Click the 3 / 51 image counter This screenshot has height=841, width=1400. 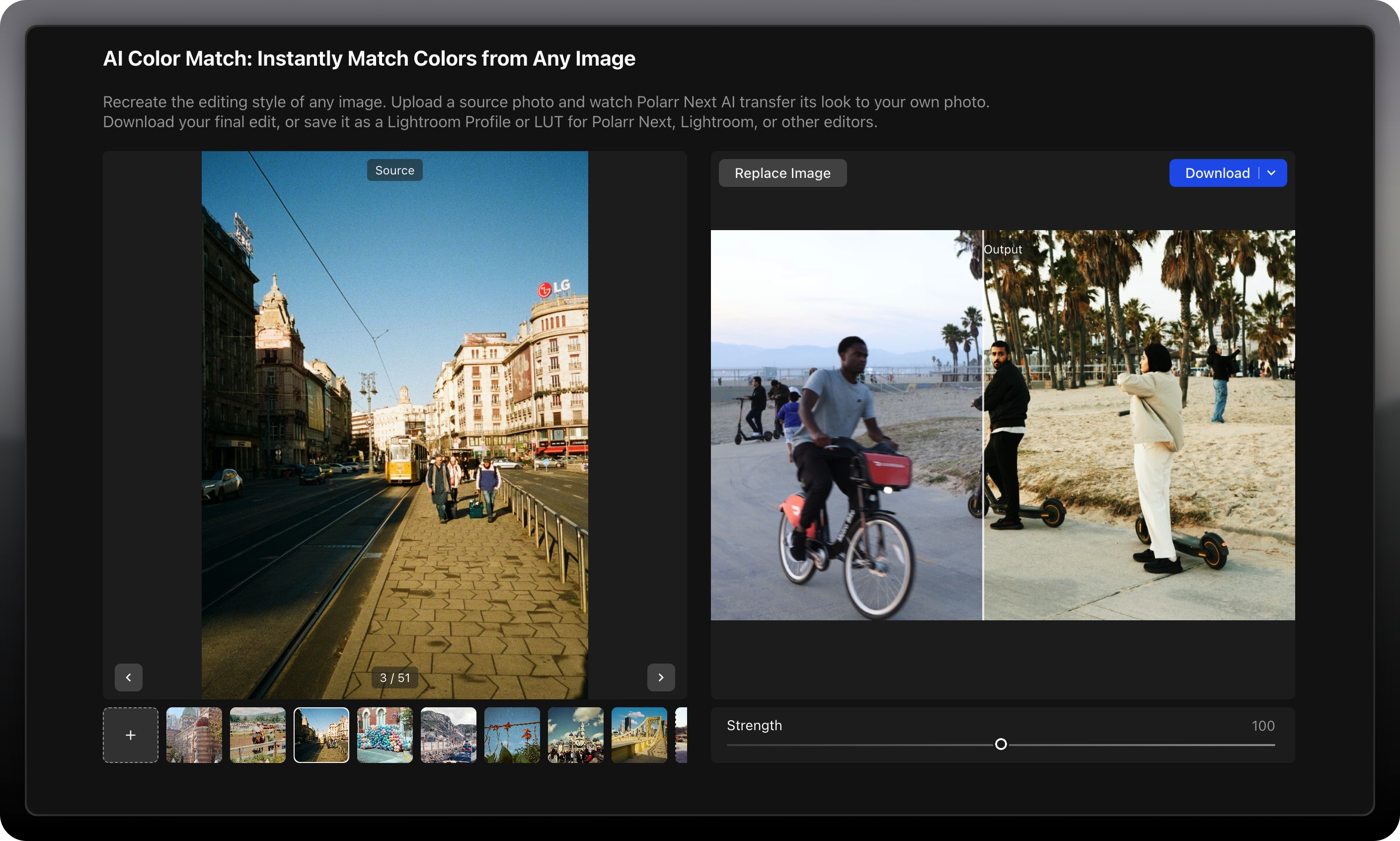coord(394,678)
